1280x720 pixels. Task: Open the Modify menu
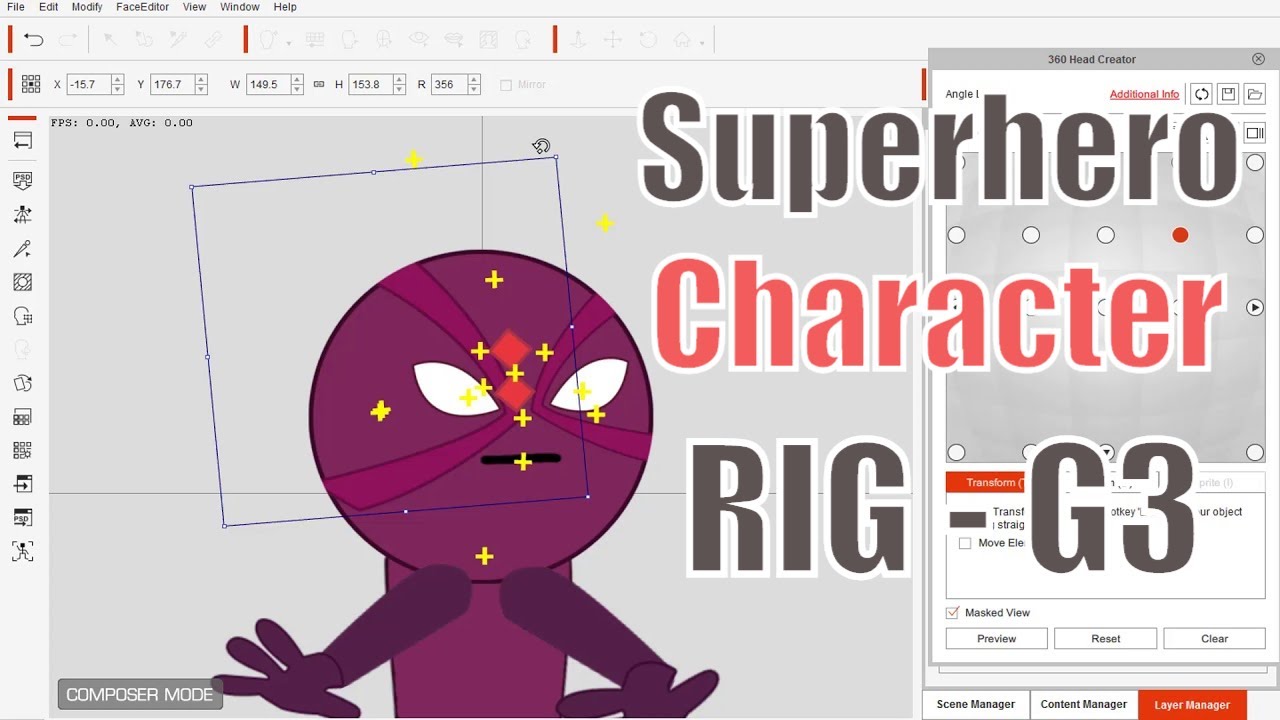[x=87, y=7]
